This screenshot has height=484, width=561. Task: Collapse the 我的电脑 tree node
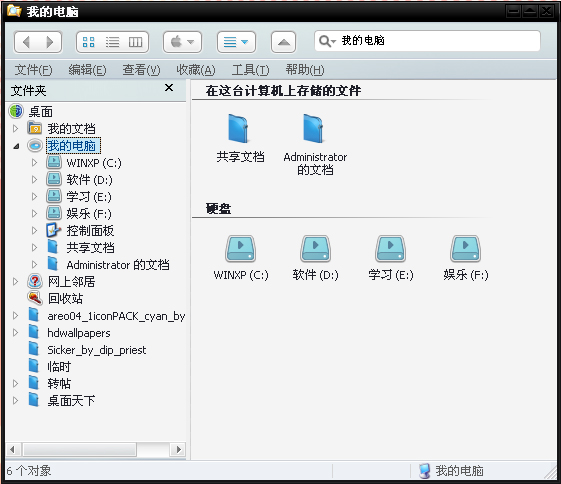pyautogui.click(x=16, y=146)
